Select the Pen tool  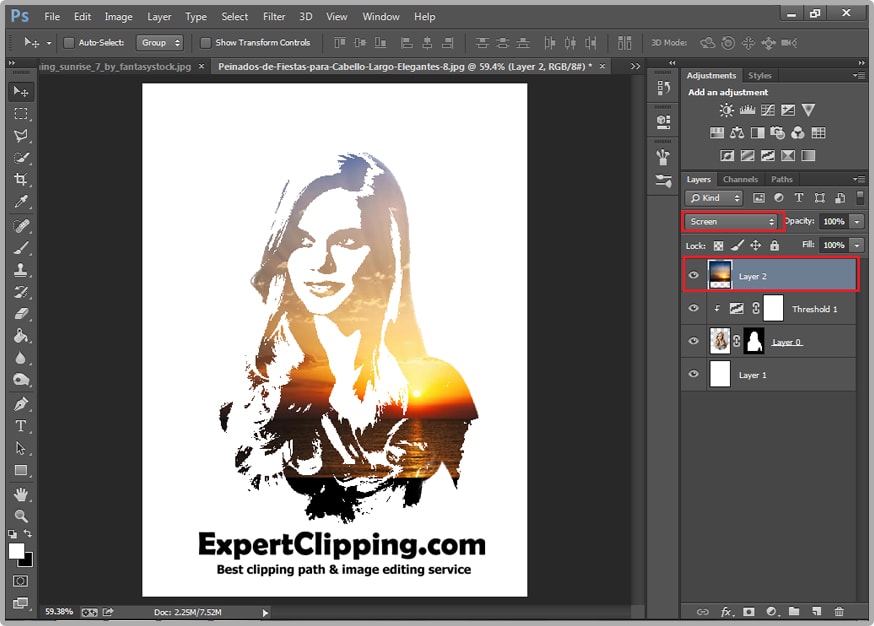[x=20, y=403]
